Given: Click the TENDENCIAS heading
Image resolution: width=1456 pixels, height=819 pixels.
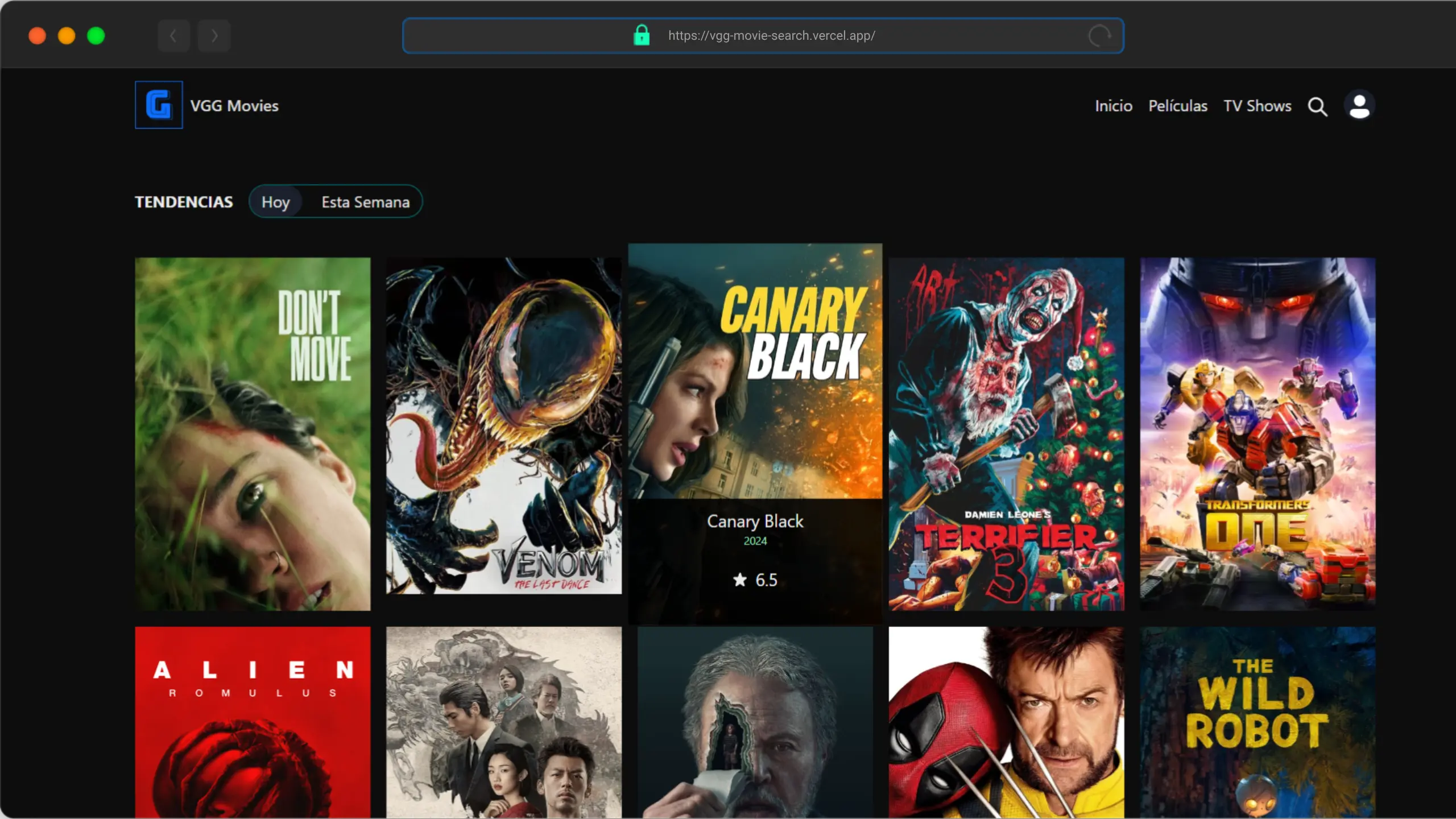Looking at the screenshot, I should pyautogui.click(x=184, y=201).
